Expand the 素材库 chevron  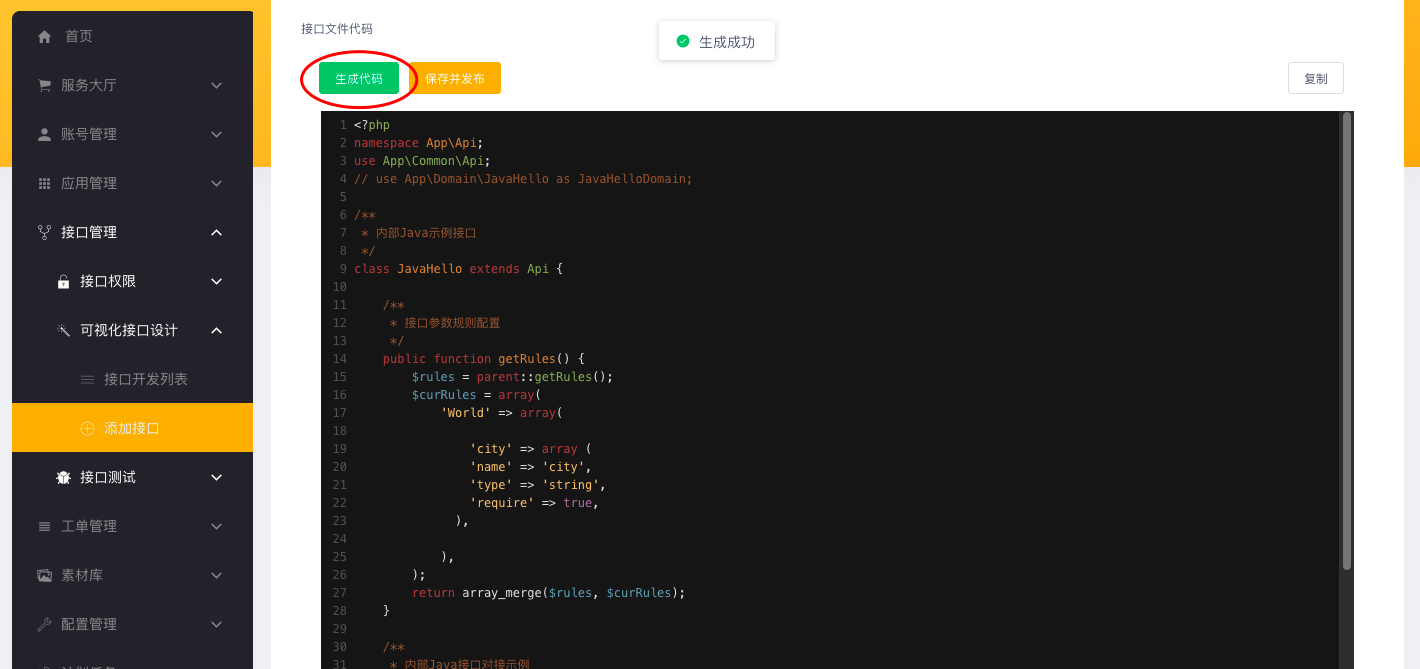tap(216, 575)
